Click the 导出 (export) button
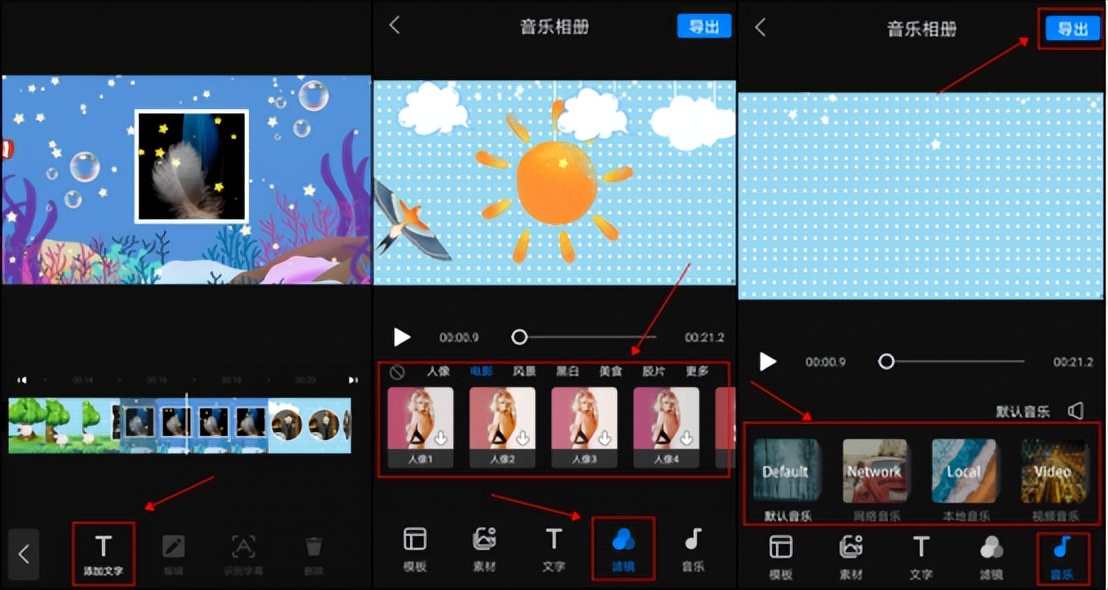 coord(1070,29)
